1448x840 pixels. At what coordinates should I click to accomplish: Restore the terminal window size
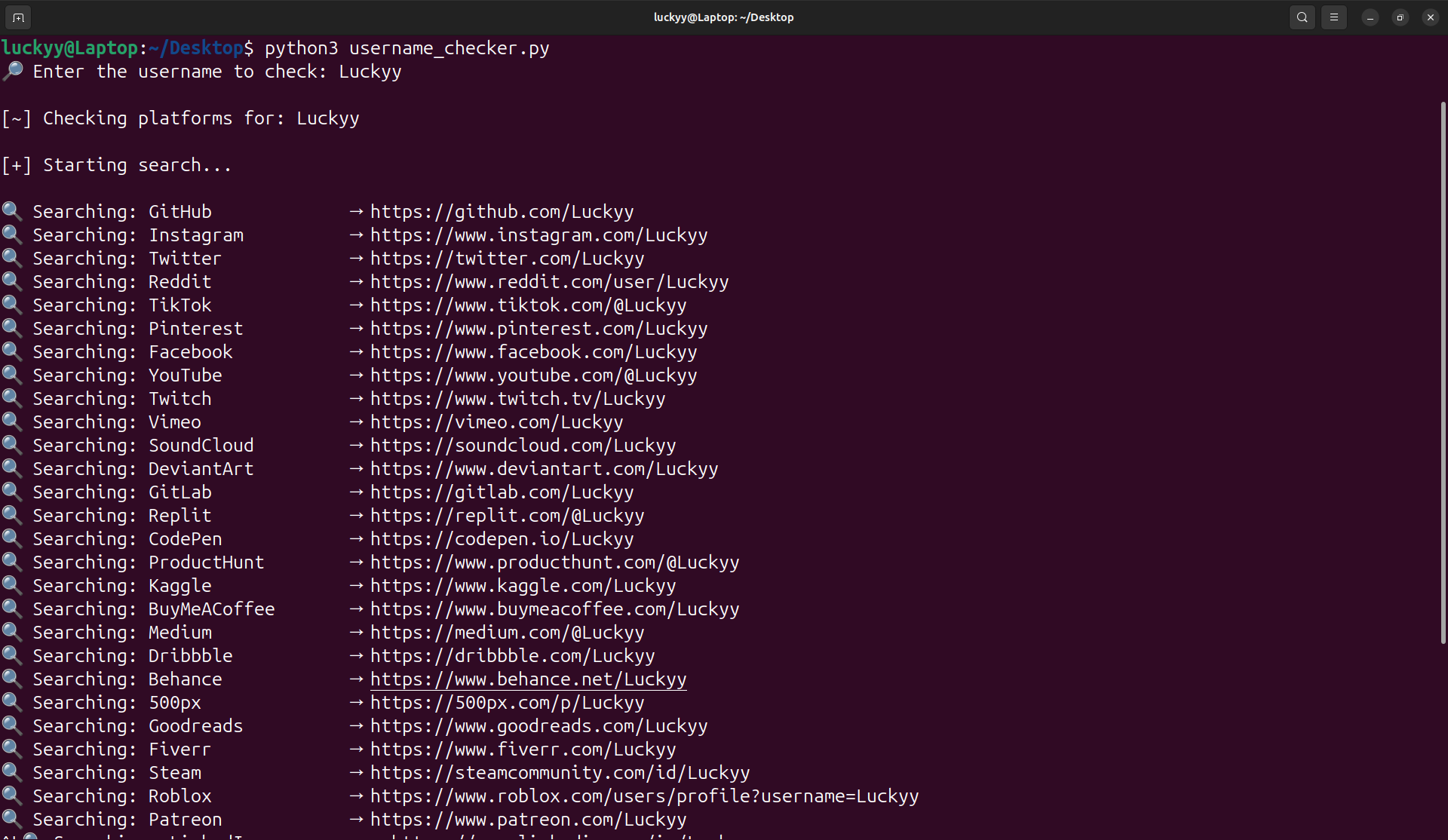click(1400, 17)
